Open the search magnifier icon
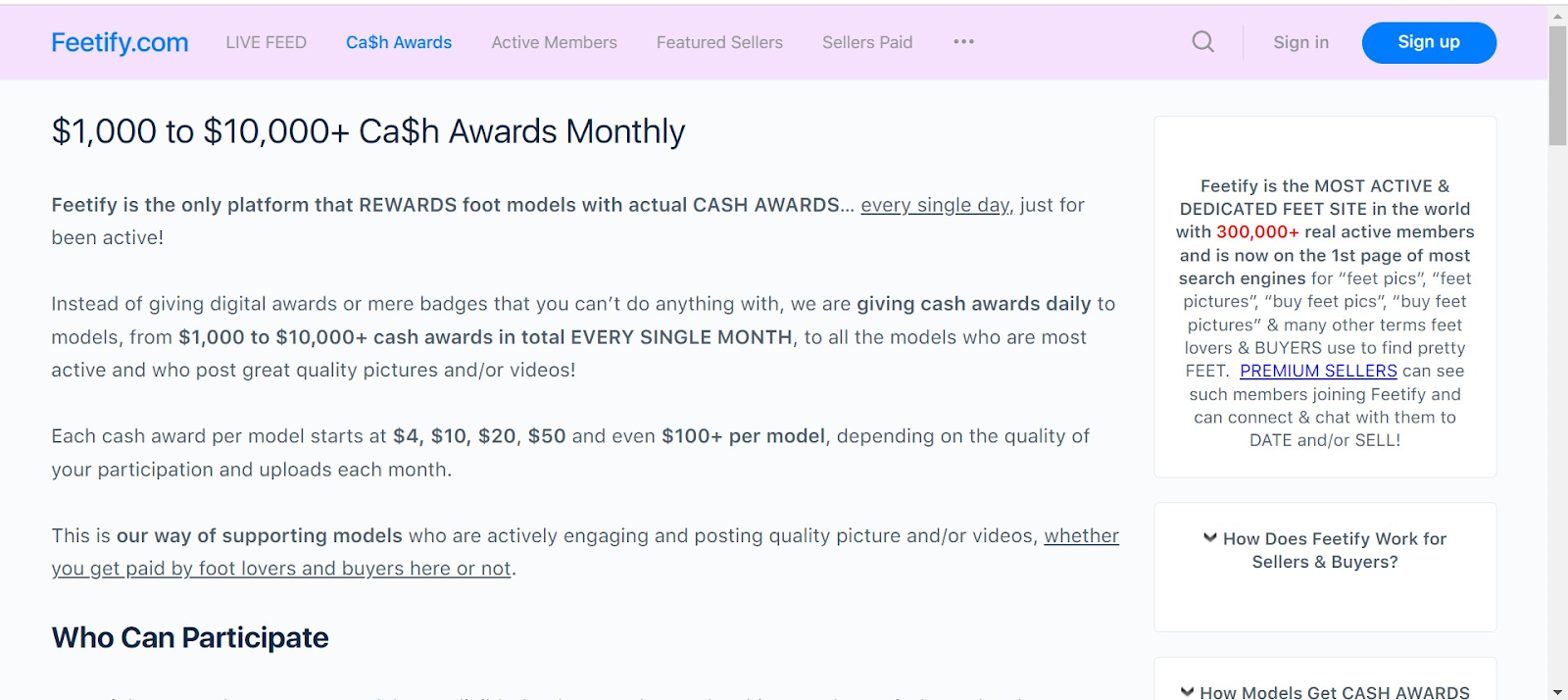Image resolution: width=1568 pixels, height=700 pixels. [1202, 42]
